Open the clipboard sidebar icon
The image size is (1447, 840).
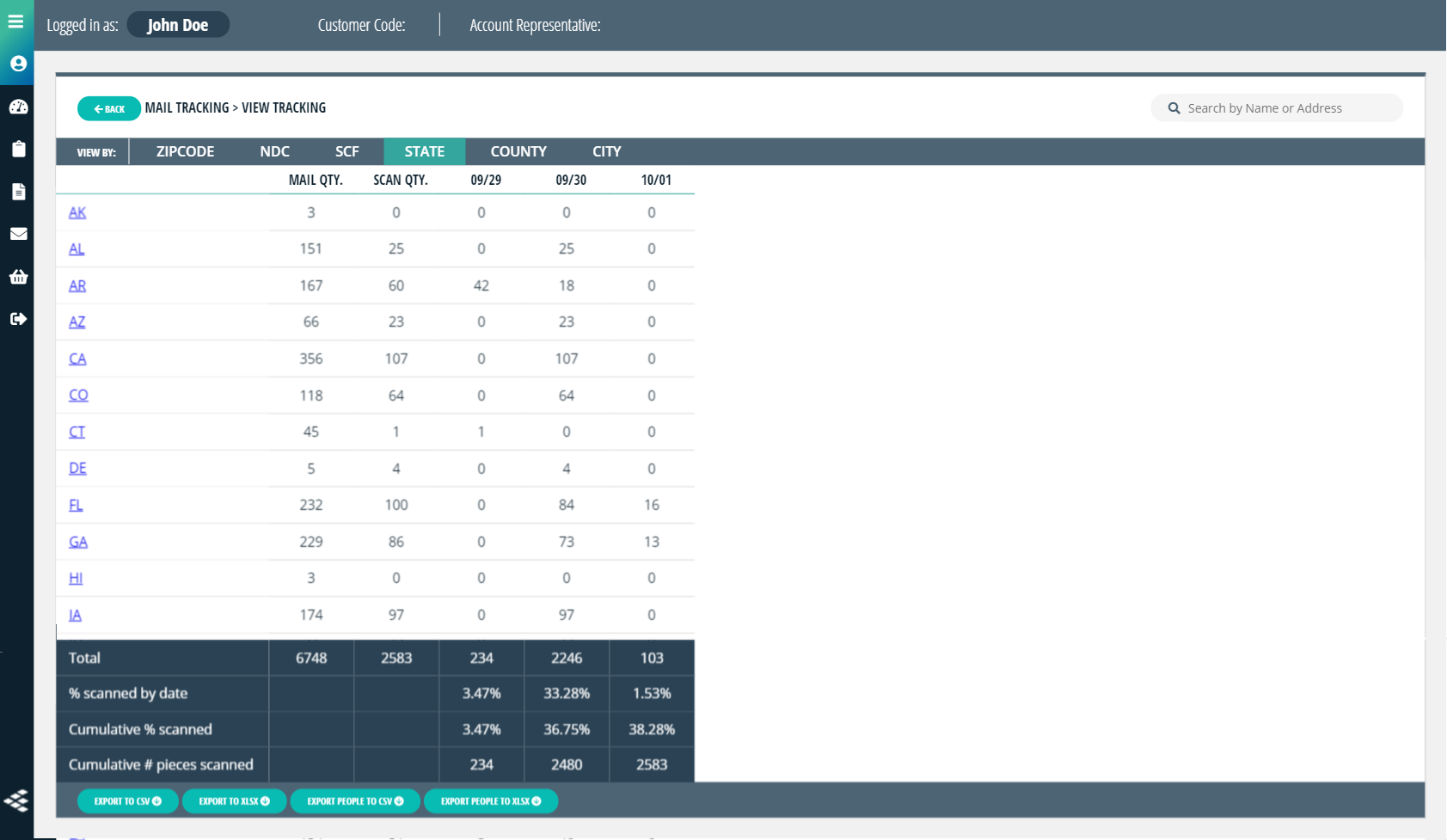[x=18, y=149]
